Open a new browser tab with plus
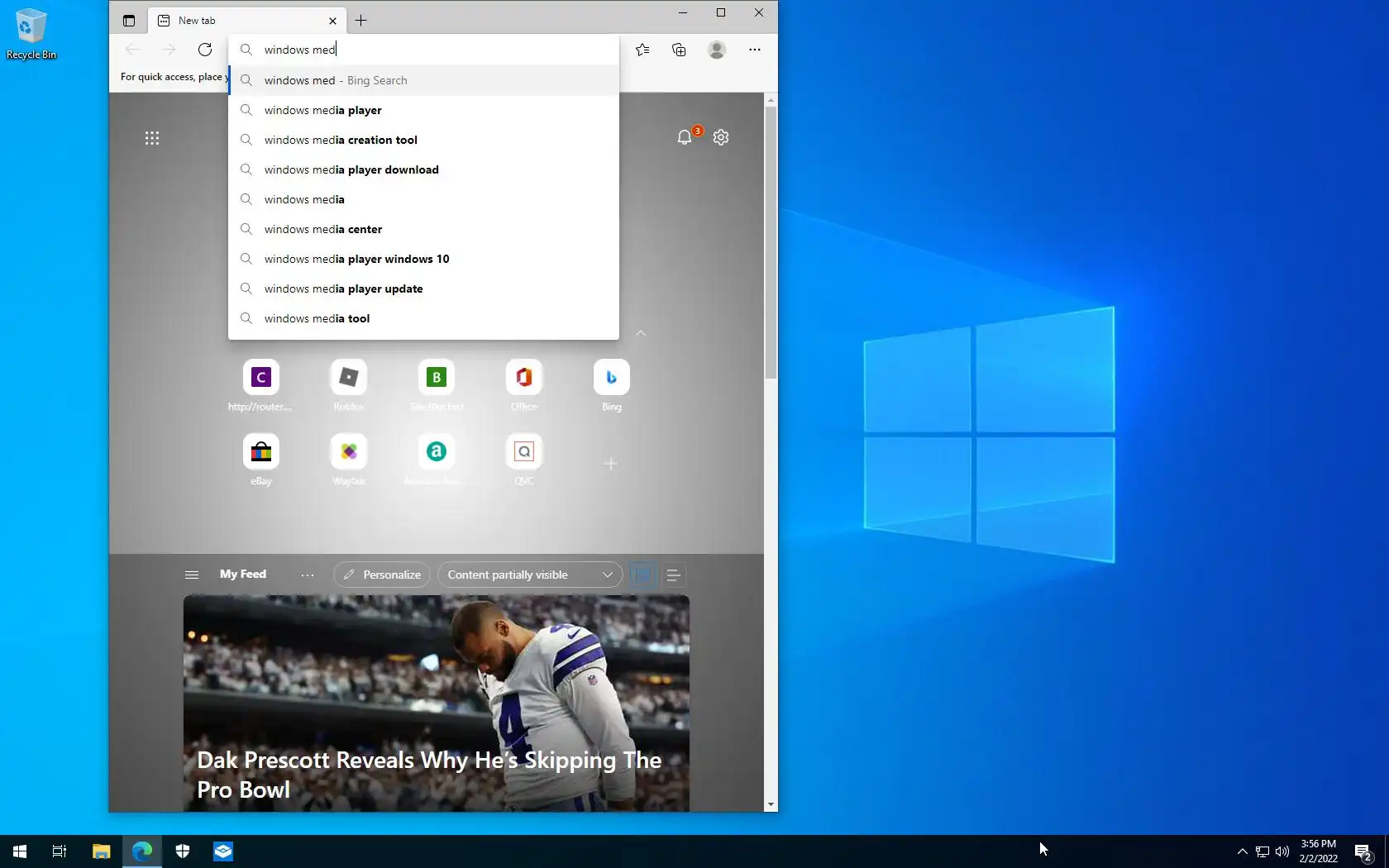Image resolution: width=1389 pixels, height=868 pixels. click(360, 21)
